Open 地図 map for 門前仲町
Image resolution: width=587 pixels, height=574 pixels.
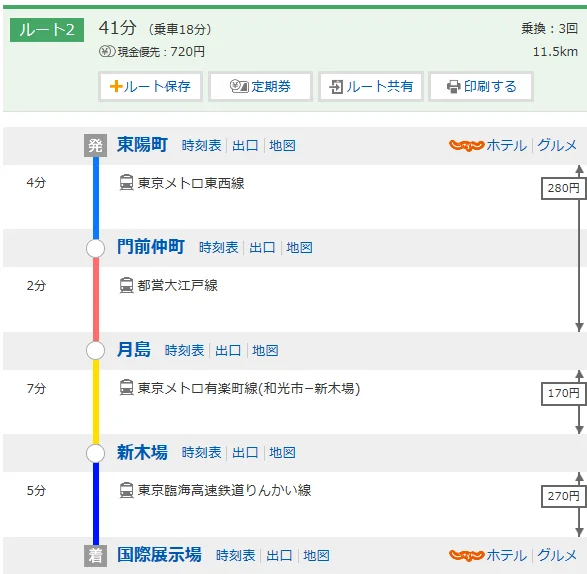299,247
